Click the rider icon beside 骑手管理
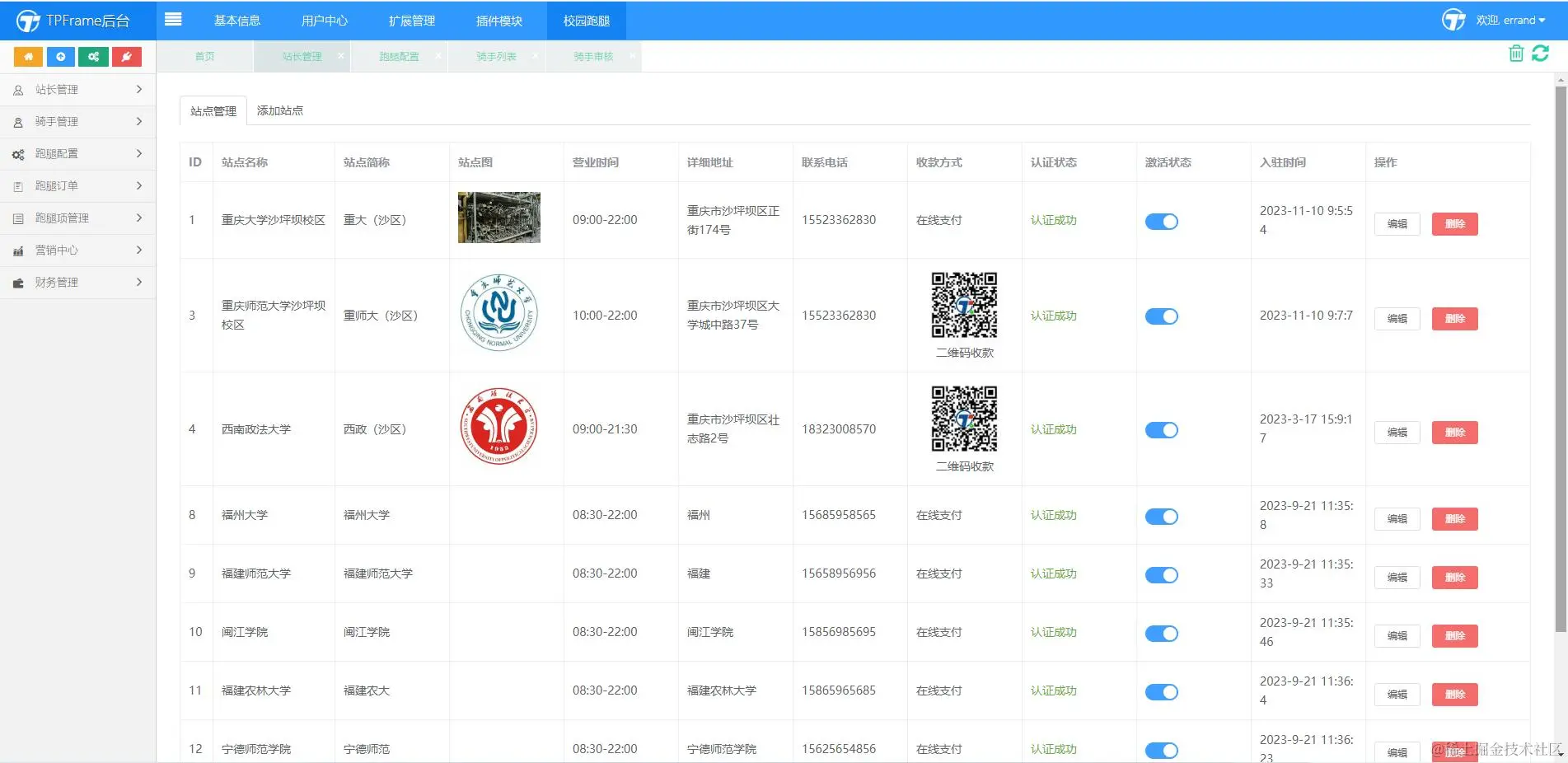The height and width of the screenshot is (763, 1568). click(18, 122)
